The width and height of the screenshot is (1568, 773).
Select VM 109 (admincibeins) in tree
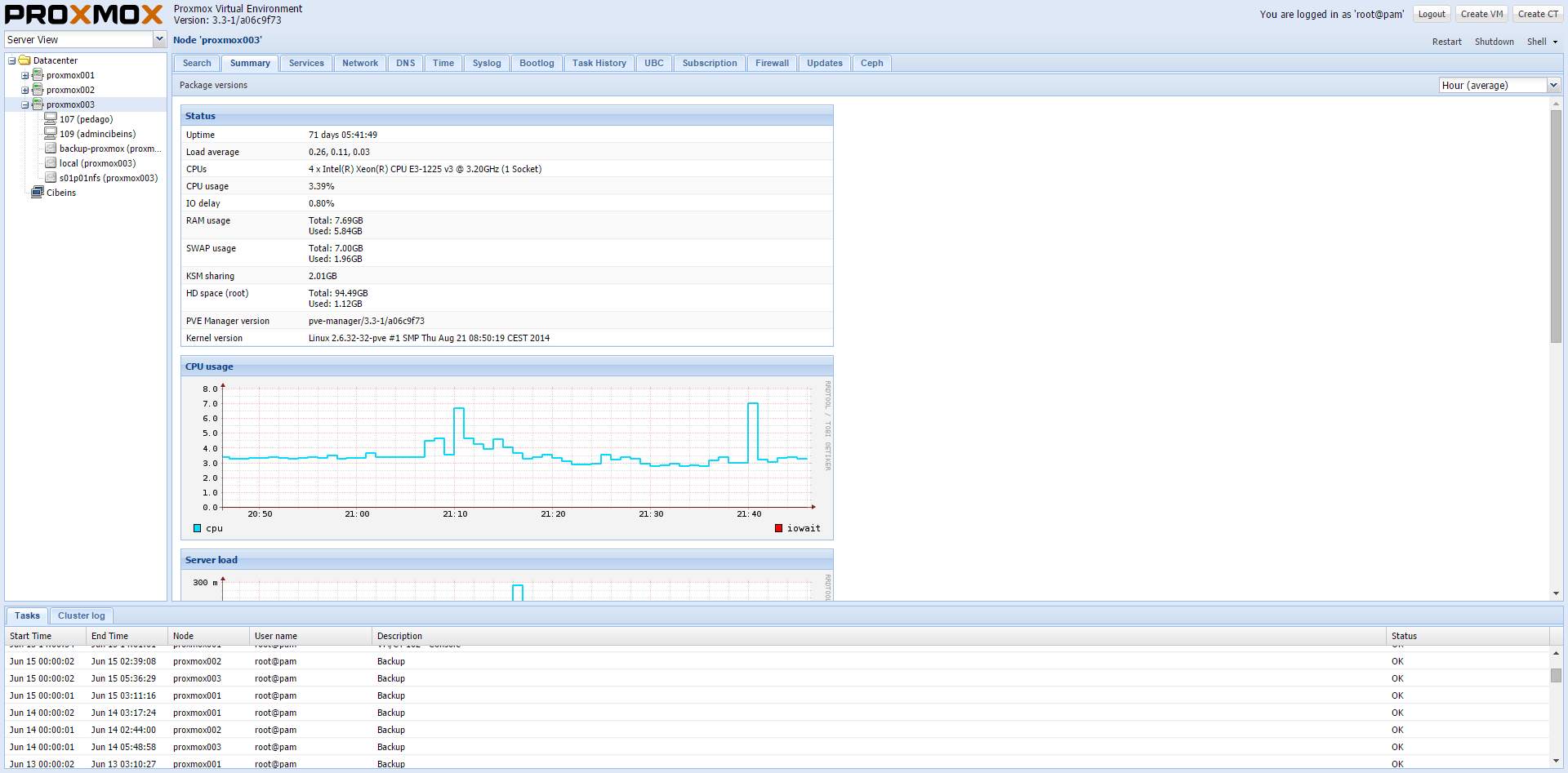coord(97,134)
